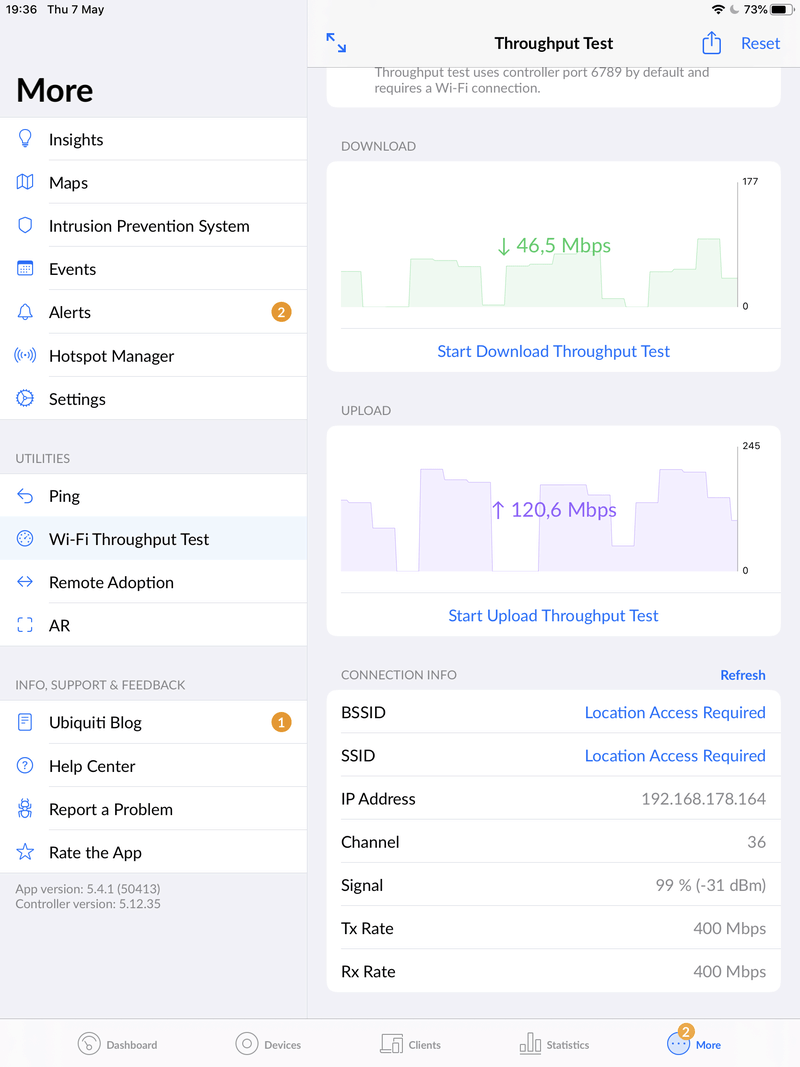Open the Events list entry

153,269
